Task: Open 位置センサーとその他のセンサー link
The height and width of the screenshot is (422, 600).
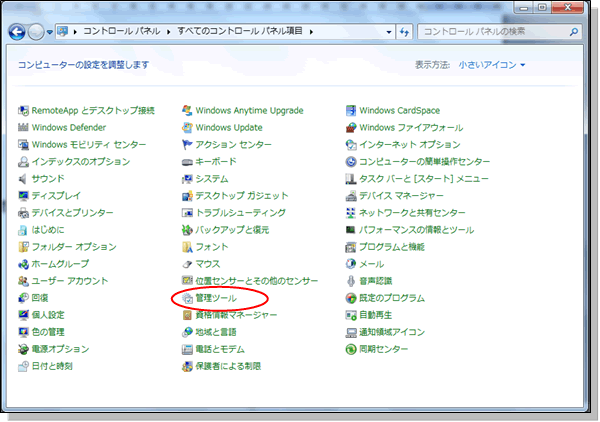Action: point(257,281)
